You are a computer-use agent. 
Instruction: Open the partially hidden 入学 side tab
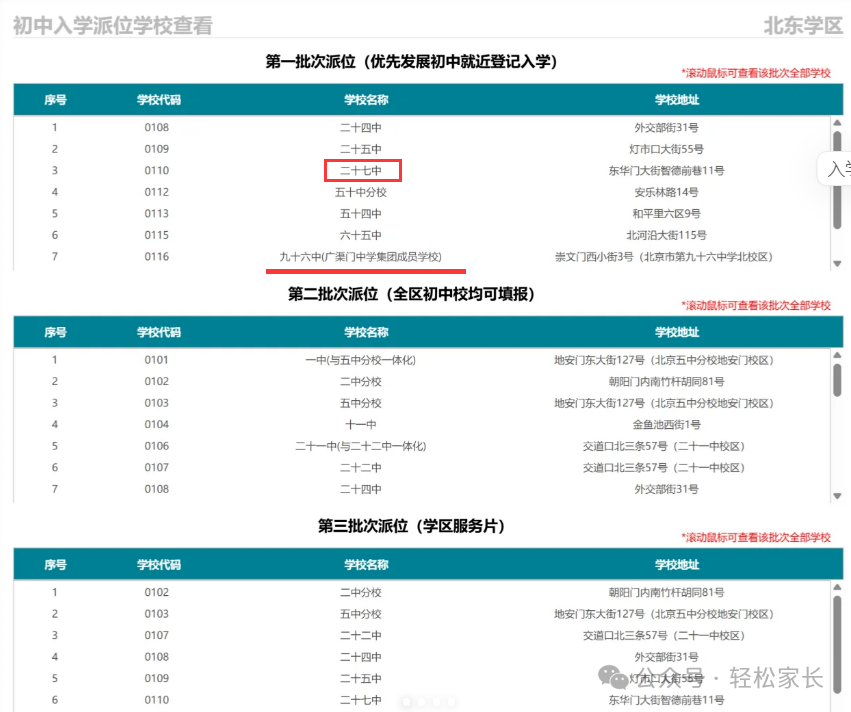coord(836,169)
